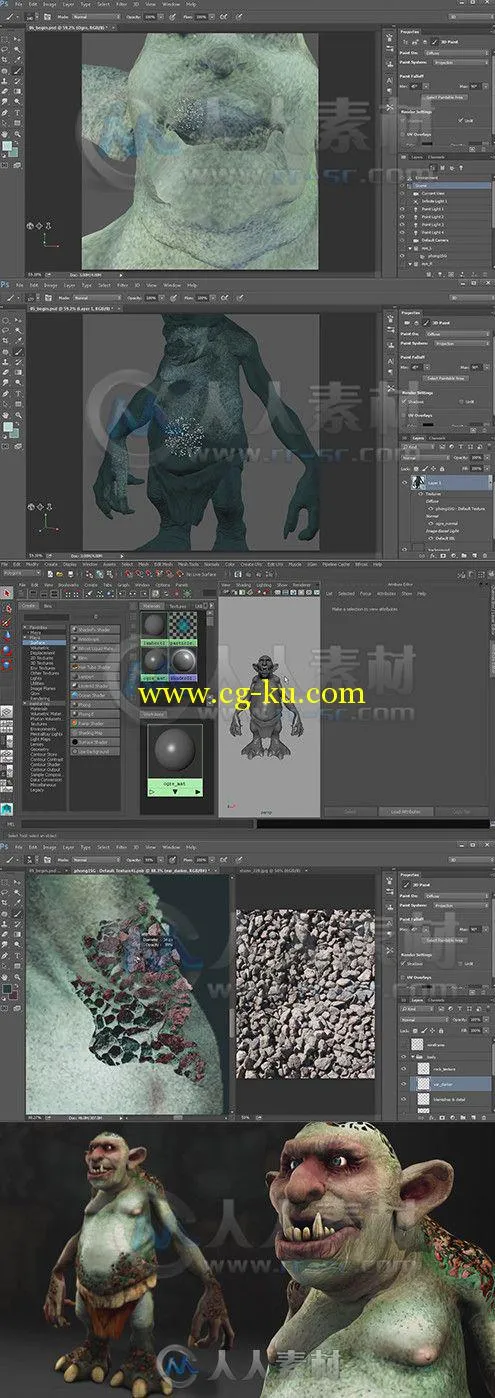
Task: Toggle visibility of Point Light 1 scene entry
Action: coord(402,209)
